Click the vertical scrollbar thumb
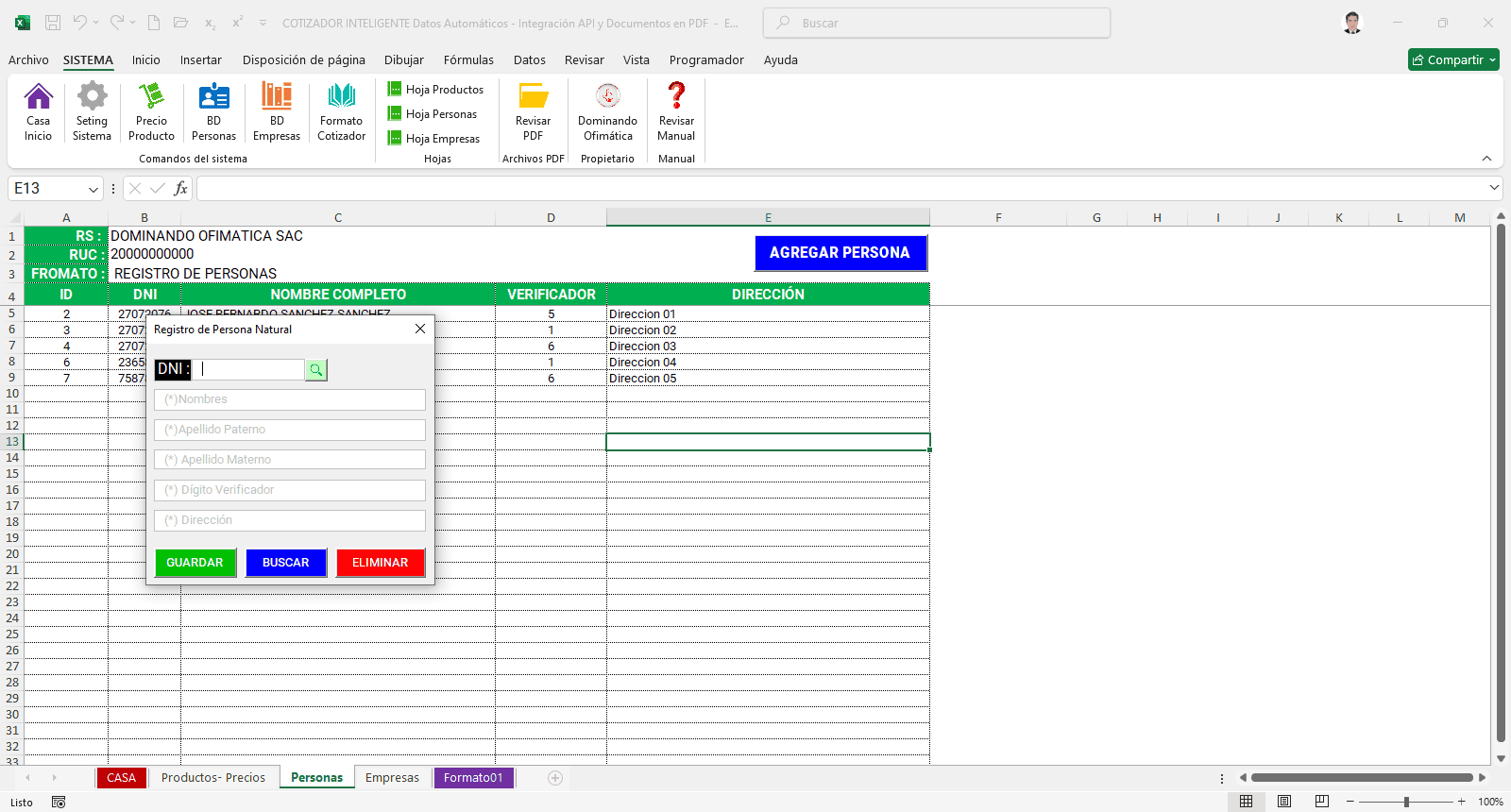Viewport: 1511px width, 812px height. coord(1501,483)
